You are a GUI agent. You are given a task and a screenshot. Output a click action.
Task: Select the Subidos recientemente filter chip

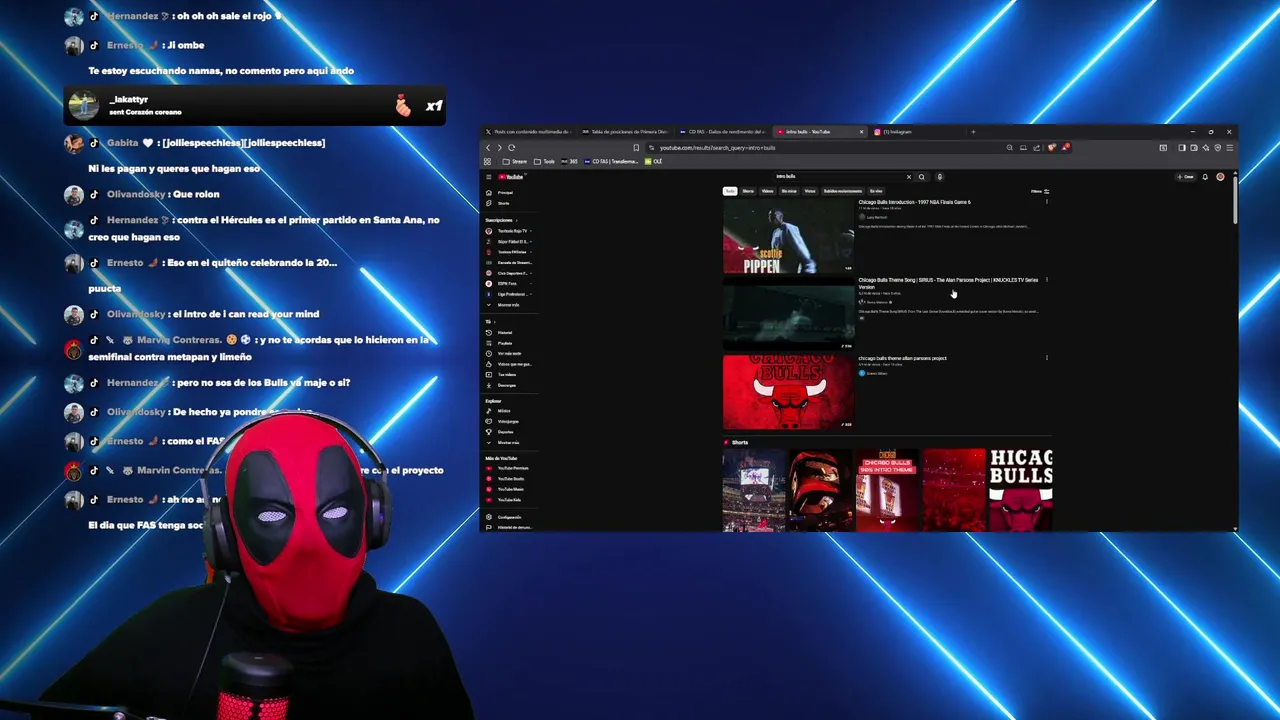pyautogui.click(x=843, y=191)
